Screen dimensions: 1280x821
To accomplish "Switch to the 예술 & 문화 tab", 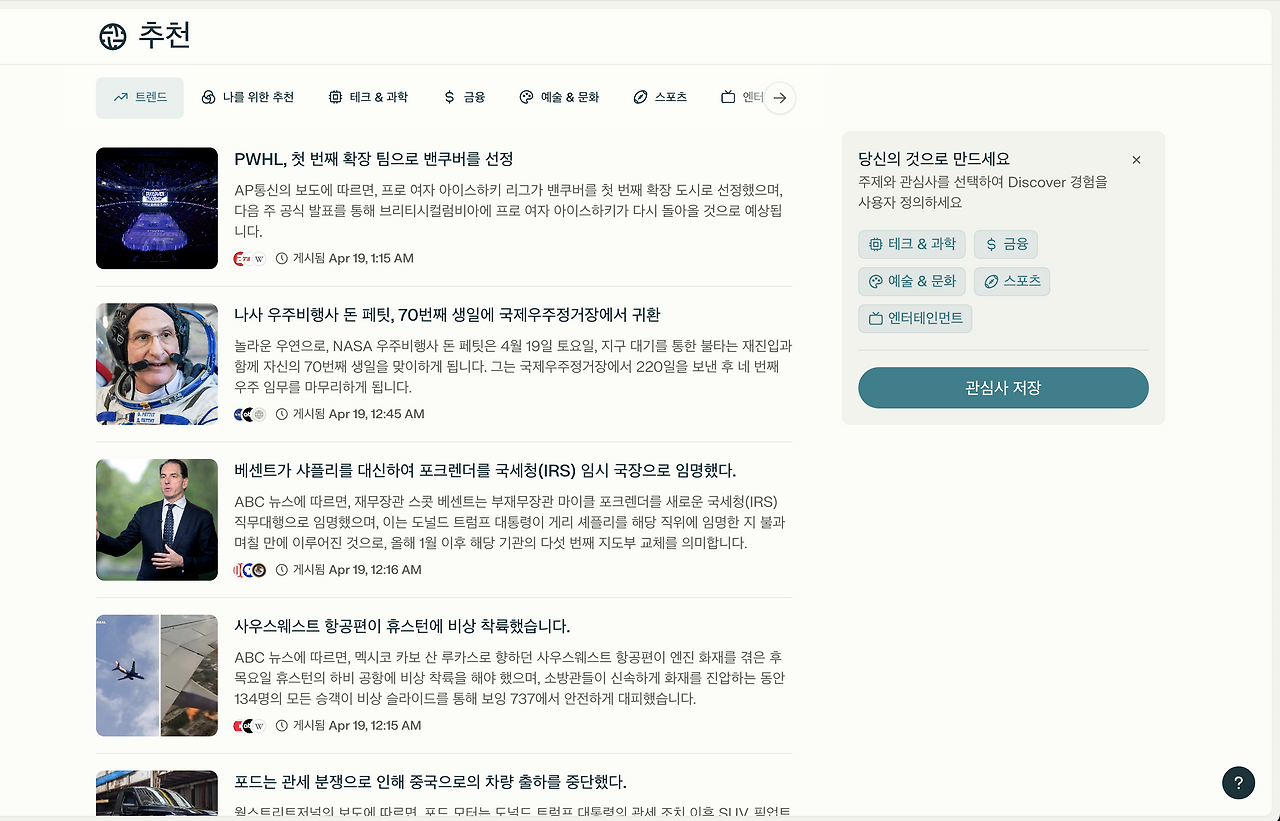I will tap(559, 97).
